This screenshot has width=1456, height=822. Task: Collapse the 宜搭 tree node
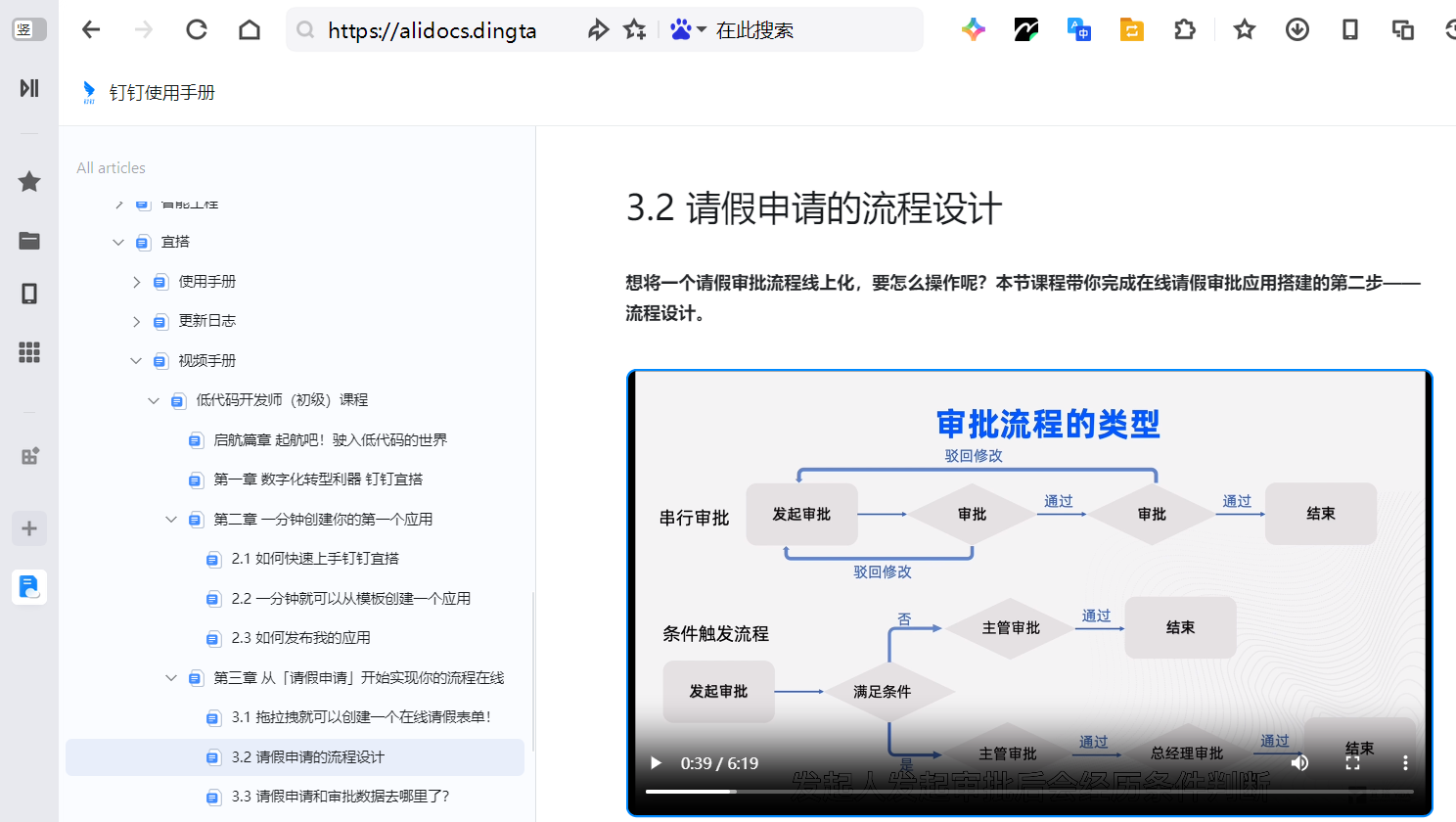coord(118,242)
